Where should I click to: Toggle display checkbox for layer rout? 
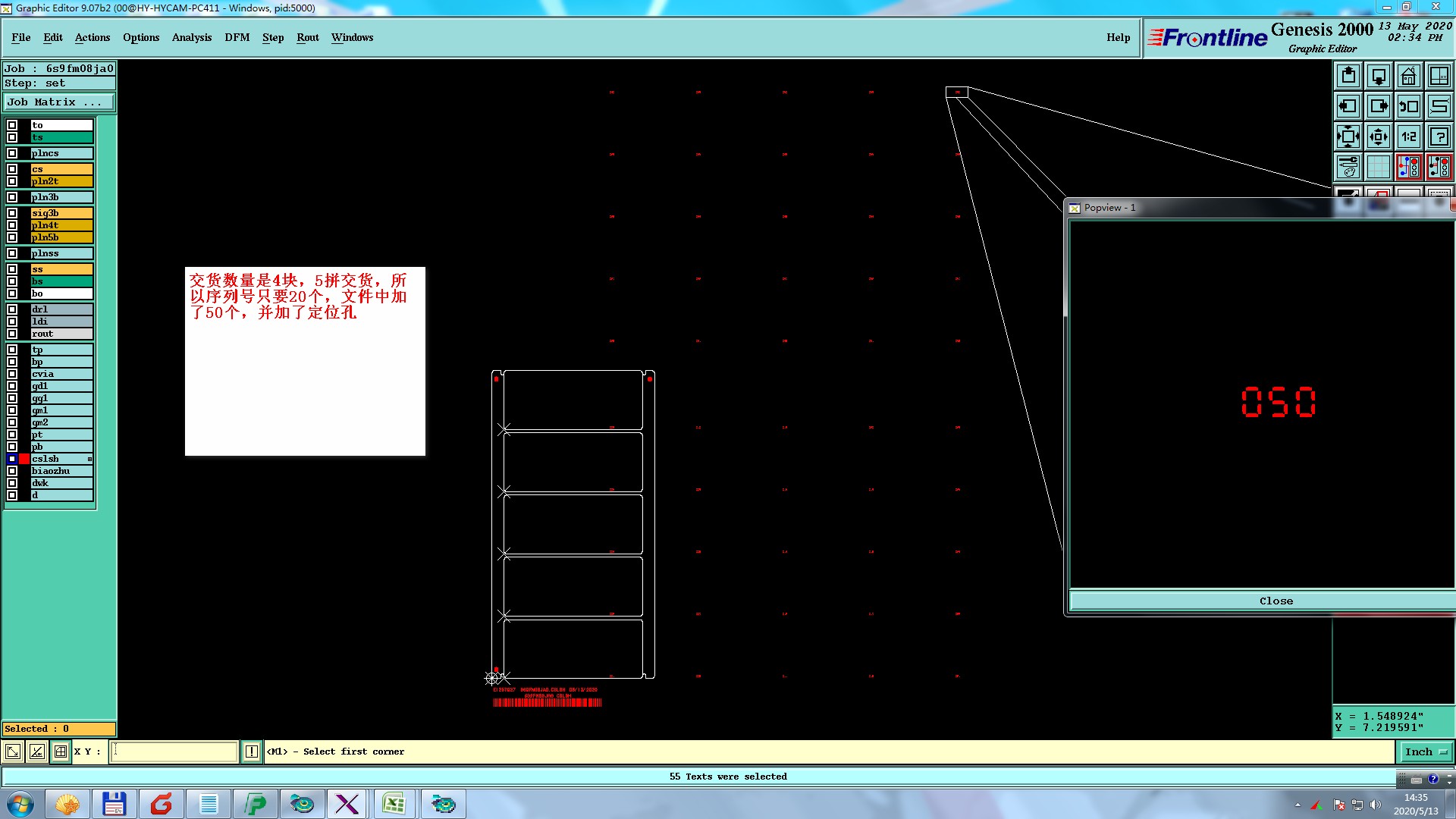click(12, 334)
